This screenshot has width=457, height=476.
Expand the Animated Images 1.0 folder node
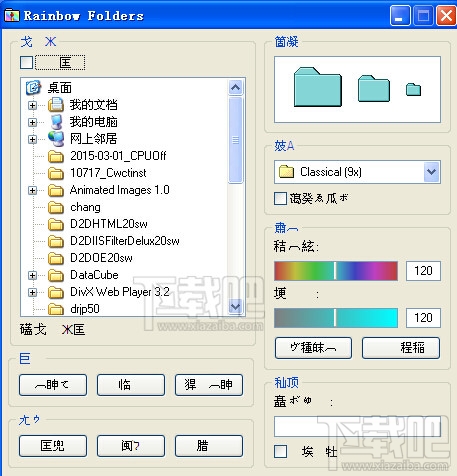click(x=32, y=190)
